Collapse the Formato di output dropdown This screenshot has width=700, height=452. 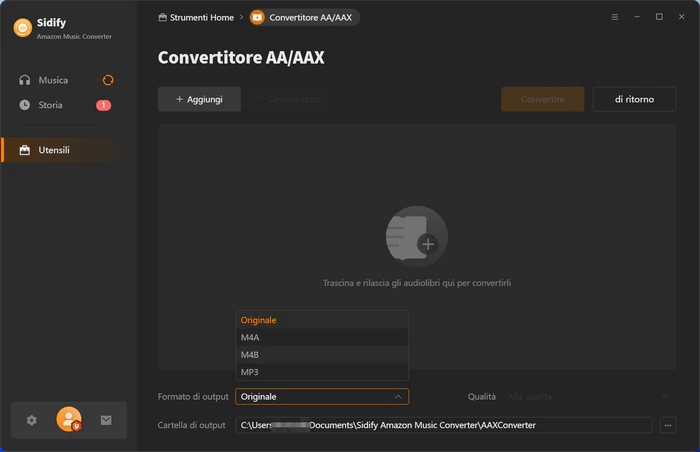pos(322,397)
